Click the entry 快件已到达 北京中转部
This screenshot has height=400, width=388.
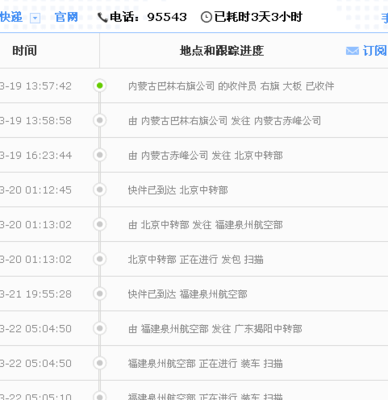[x=178, y=190]
